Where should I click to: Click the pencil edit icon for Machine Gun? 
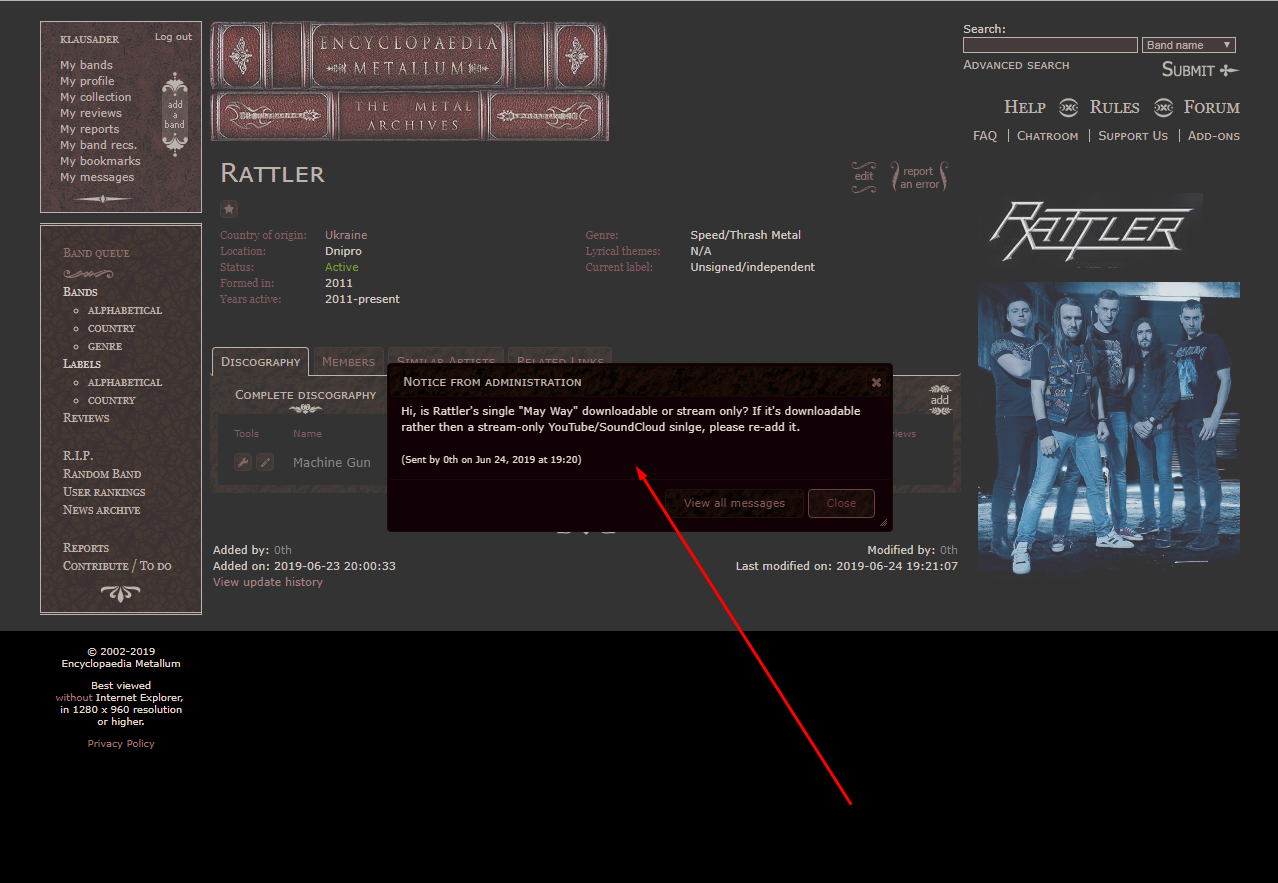[265, 462]
